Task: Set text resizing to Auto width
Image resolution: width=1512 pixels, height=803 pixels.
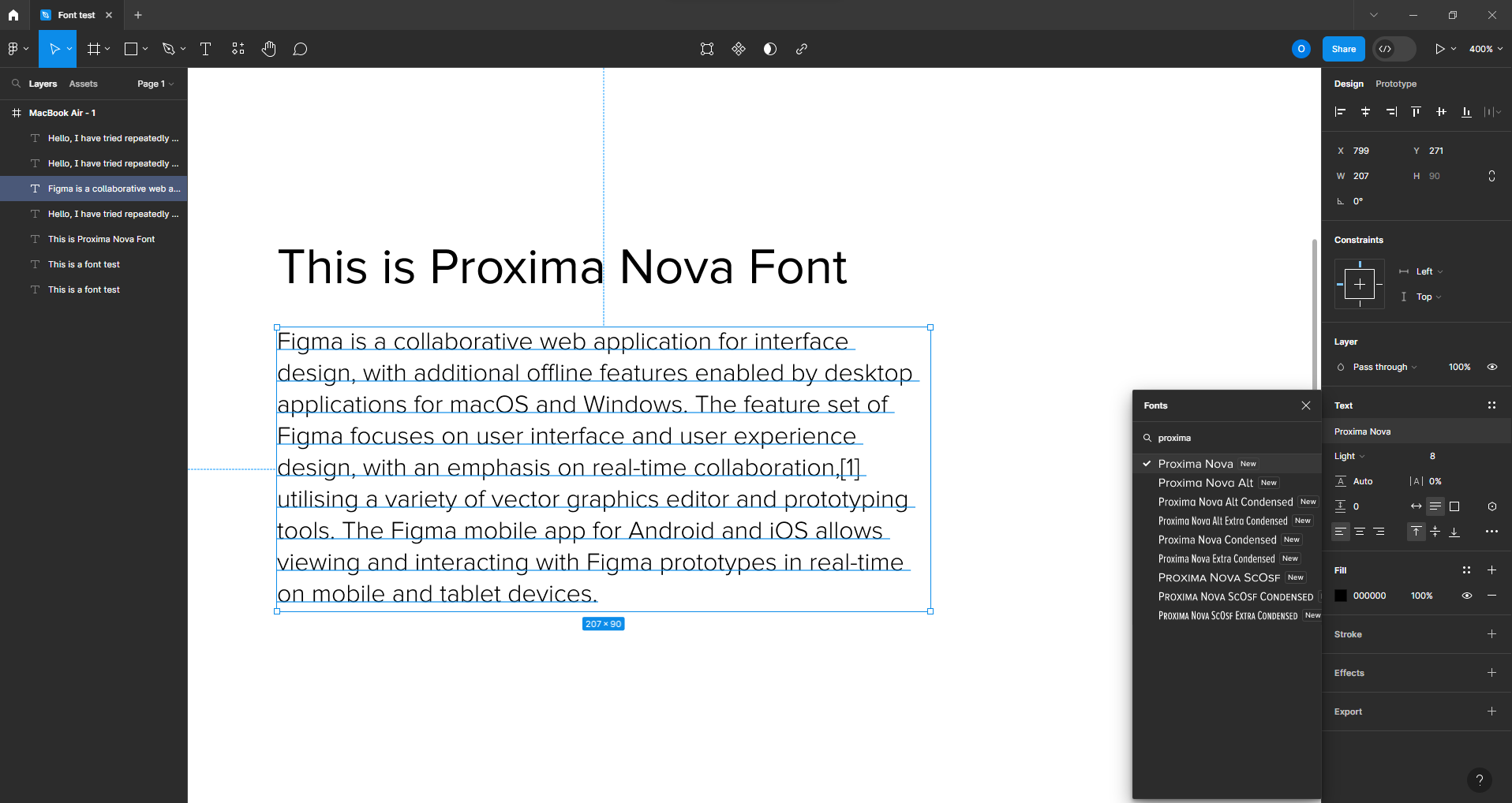Action: tap(1417, 506)
